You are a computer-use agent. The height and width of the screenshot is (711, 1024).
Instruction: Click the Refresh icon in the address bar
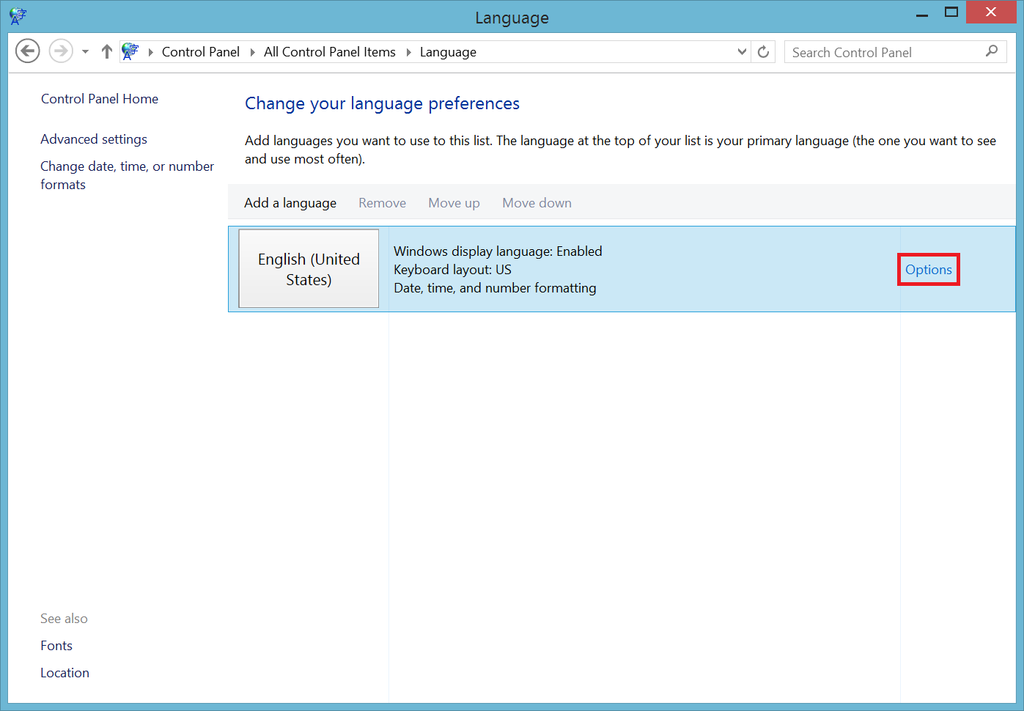tap(763, 51)
